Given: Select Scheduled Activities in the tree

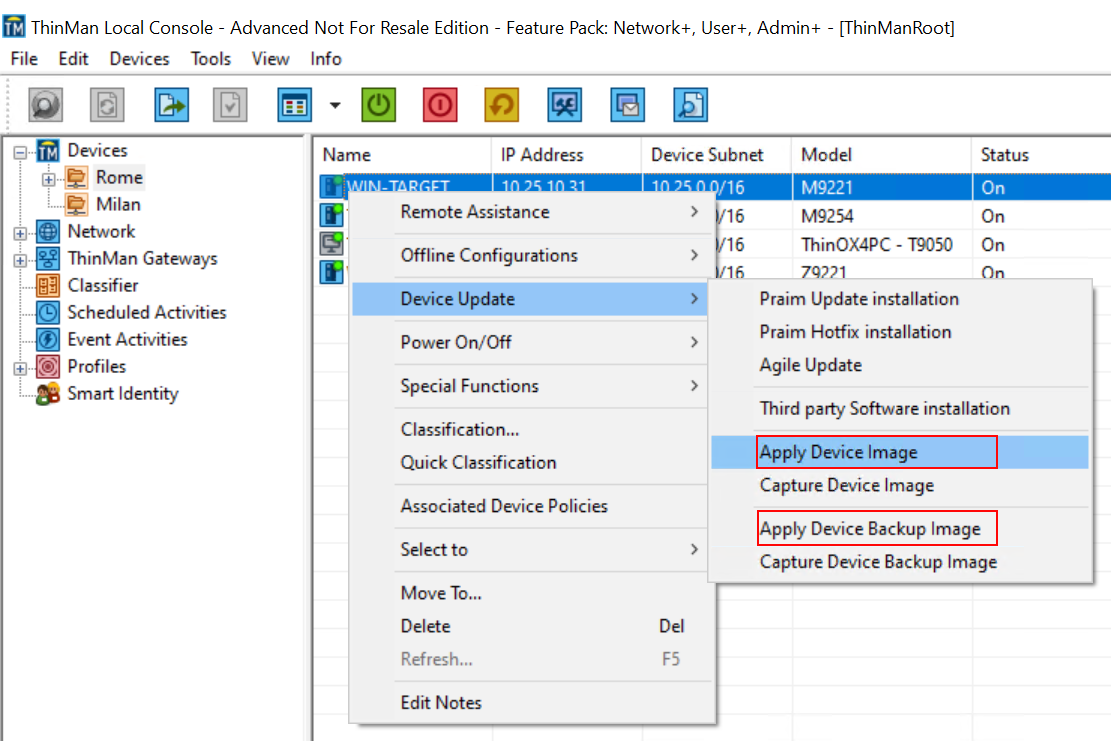Looking at the screenshot, I should click(147, 312).
